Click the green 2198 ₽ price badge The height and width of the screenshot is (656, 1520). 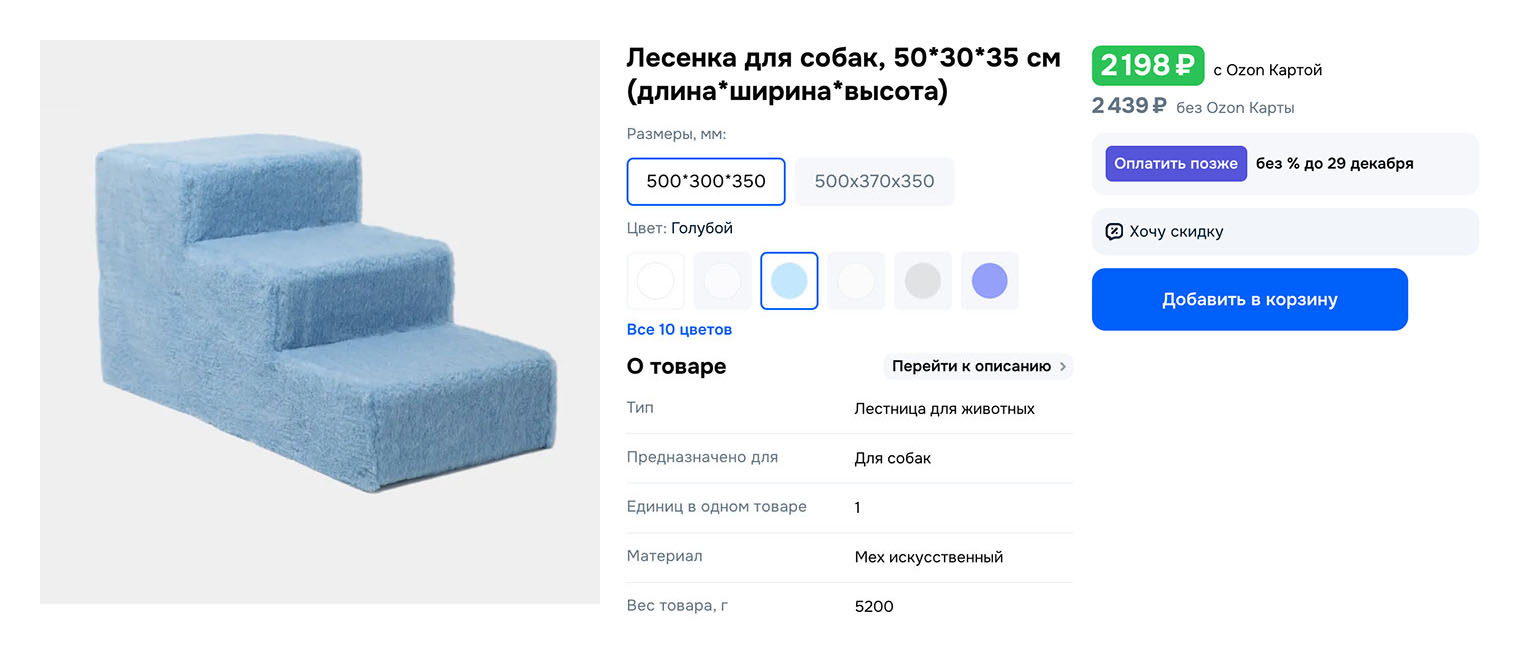[x=1147, y=66]
